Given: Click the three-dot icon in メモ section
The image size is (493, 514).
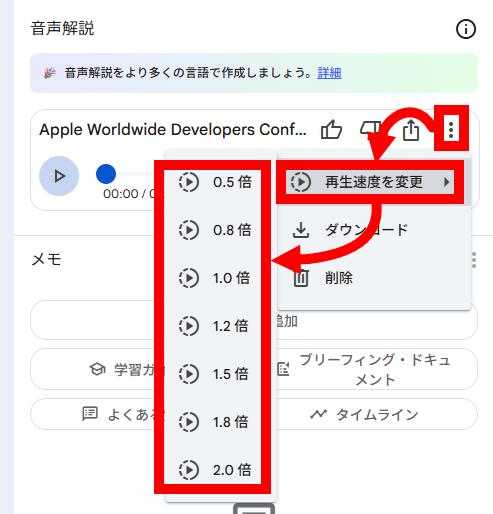Looking at the screenshot, I should 474,260.
